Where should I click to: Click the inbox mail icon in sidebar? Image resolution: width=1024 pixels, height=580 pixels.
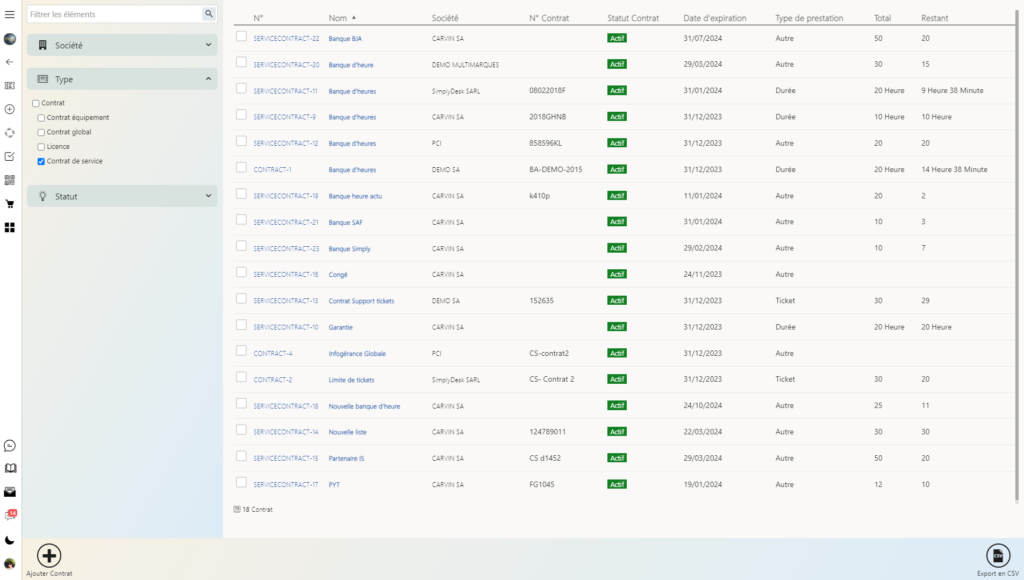click(x=10, y=492)
